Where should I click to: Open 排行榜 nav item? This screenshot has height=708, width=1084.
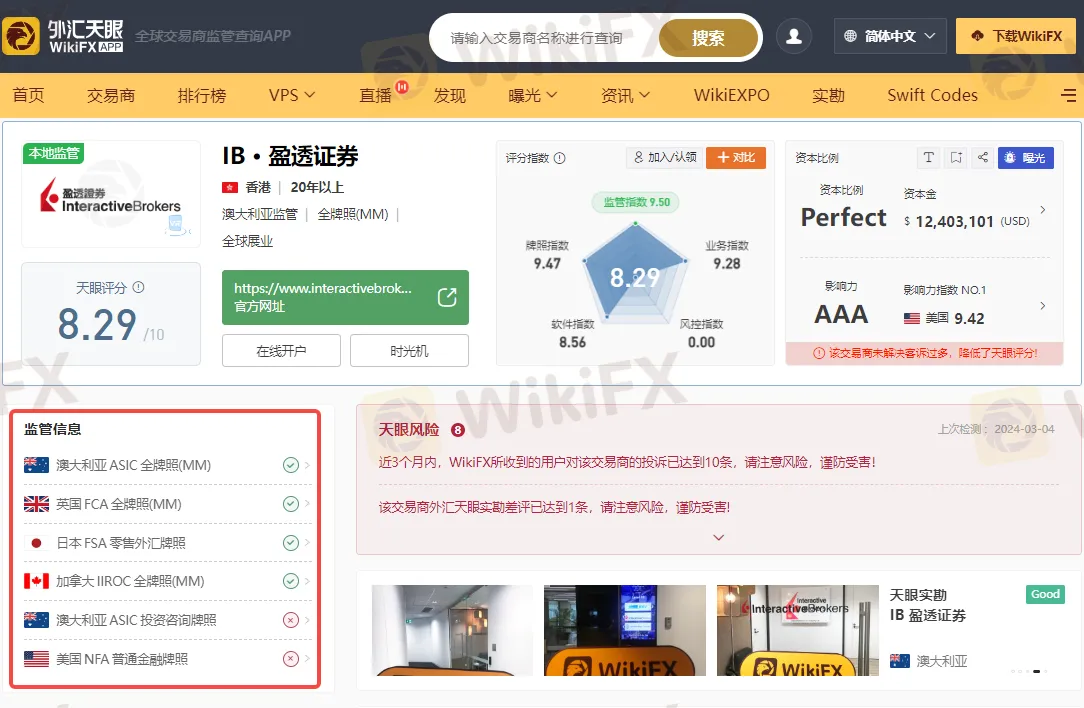[202, 95]
